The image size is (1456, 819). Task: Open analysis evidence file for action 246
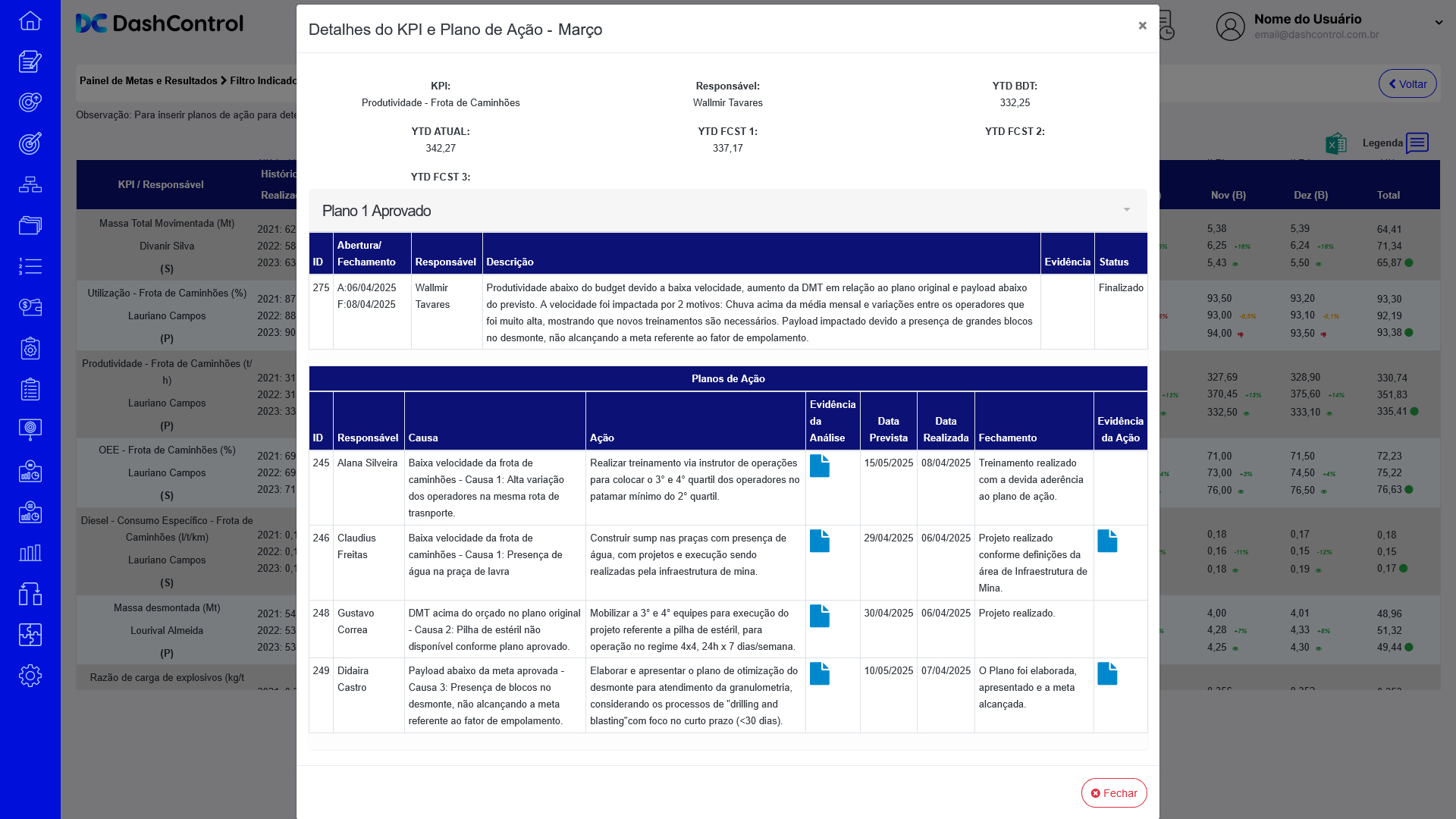(x=819, y=541)
